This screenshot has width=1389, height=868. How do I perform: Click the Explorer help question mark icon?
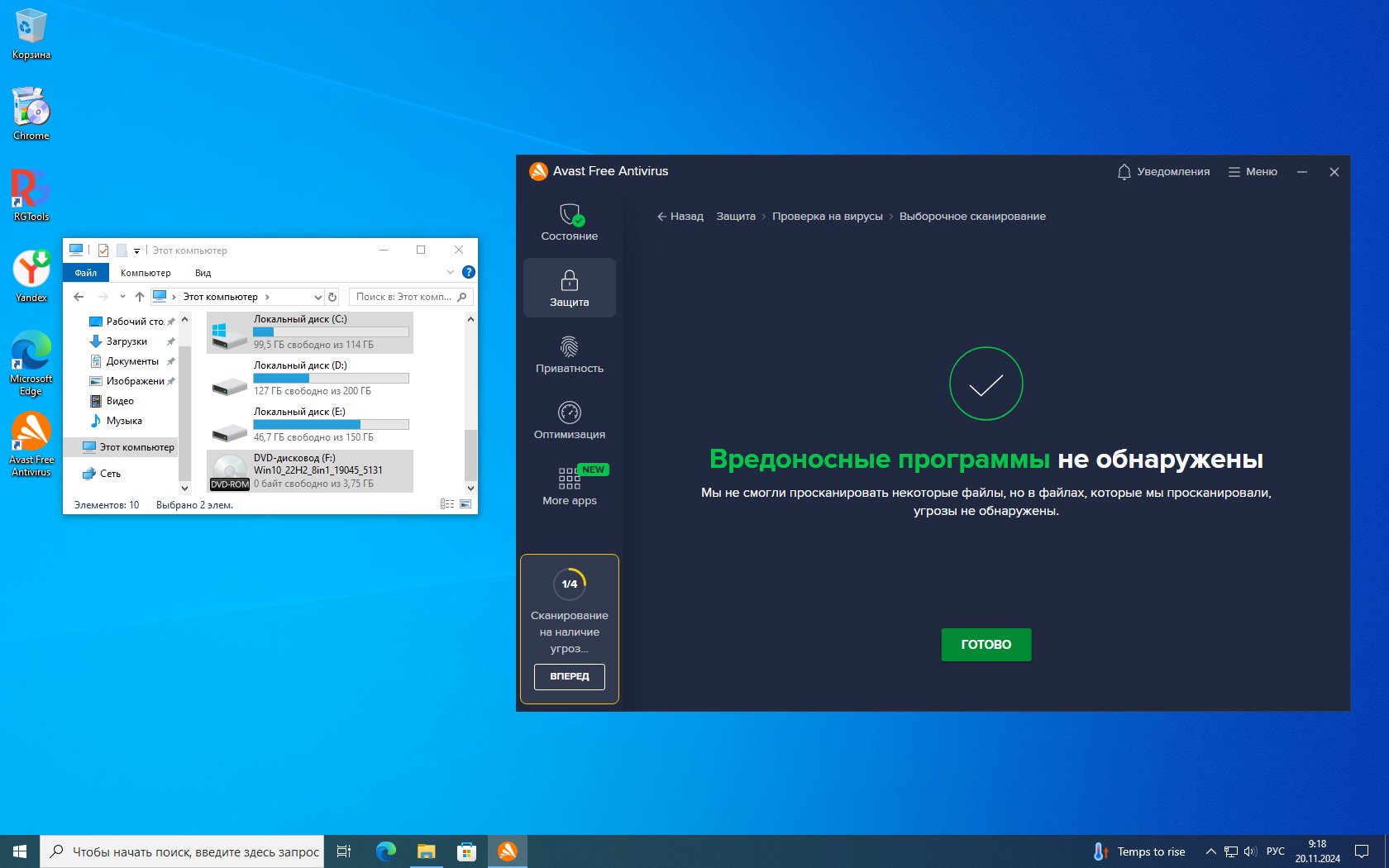coord(469,272)
